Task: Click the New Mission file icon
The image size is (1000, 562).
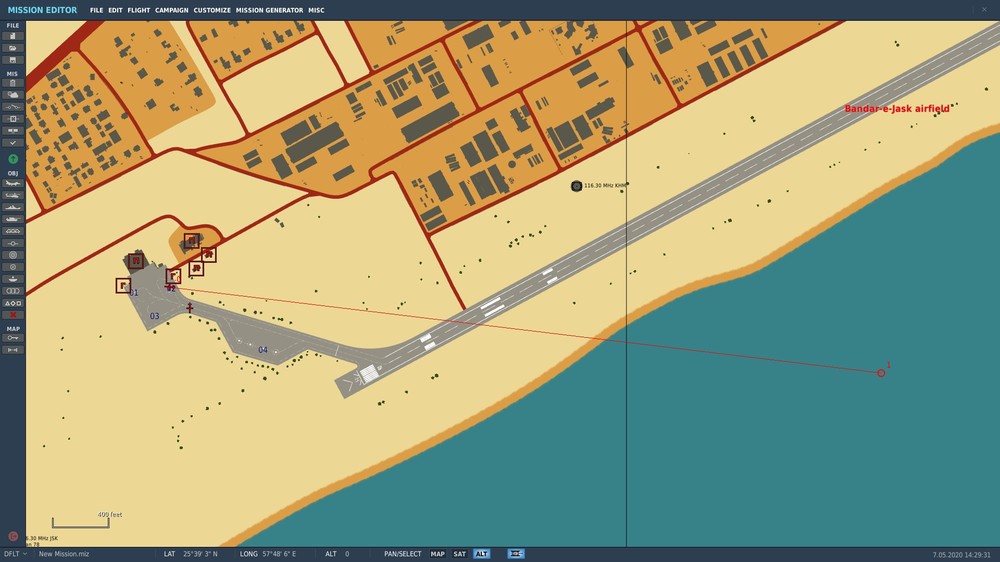Action: pos(13,36)
